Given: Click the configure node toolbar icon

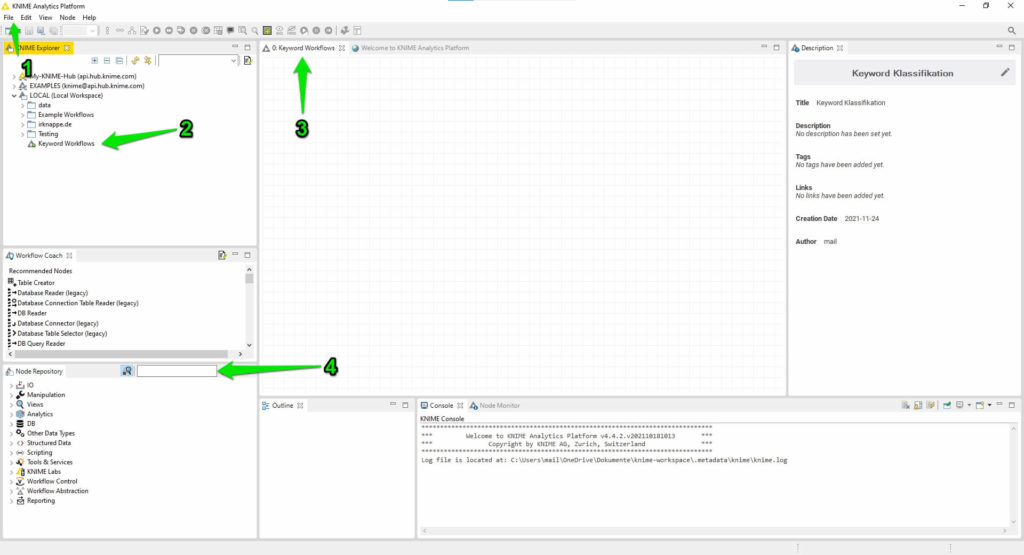Looking at the screenshot, I should pyautogui.click(x=144, y=31).
